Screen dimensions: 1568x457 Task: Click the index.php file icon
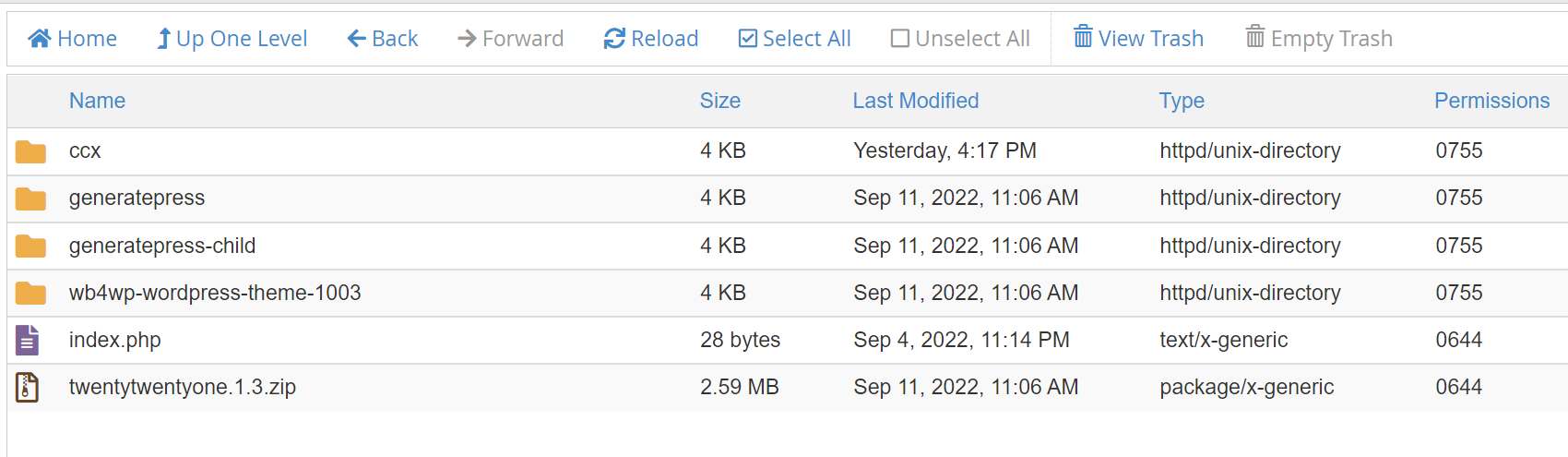click(x=28, y=340)
